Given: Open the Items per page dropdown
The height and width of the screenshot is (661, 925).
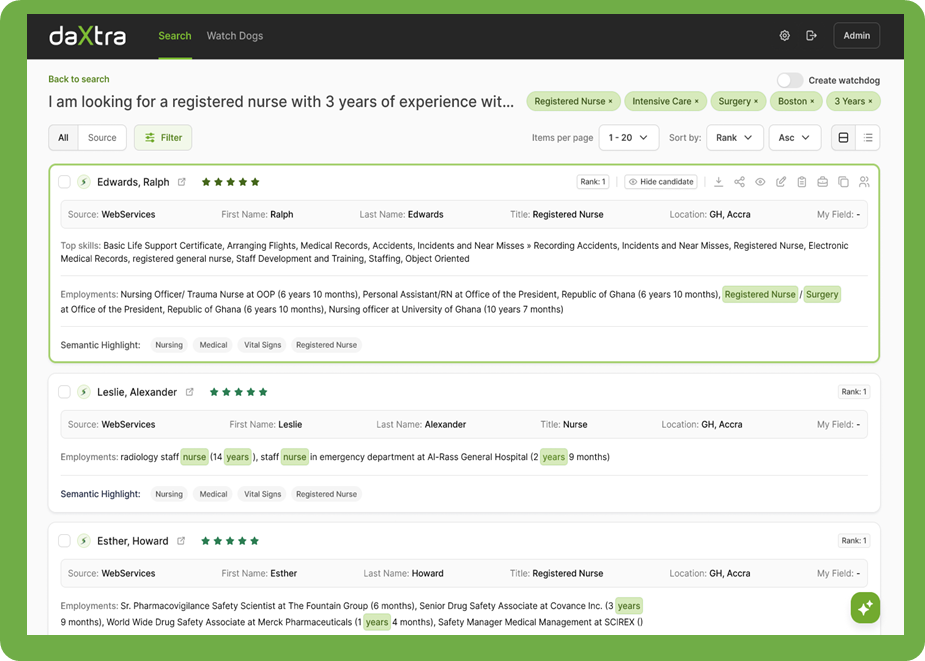Looking at the screenshot, I should pos(628,138).
